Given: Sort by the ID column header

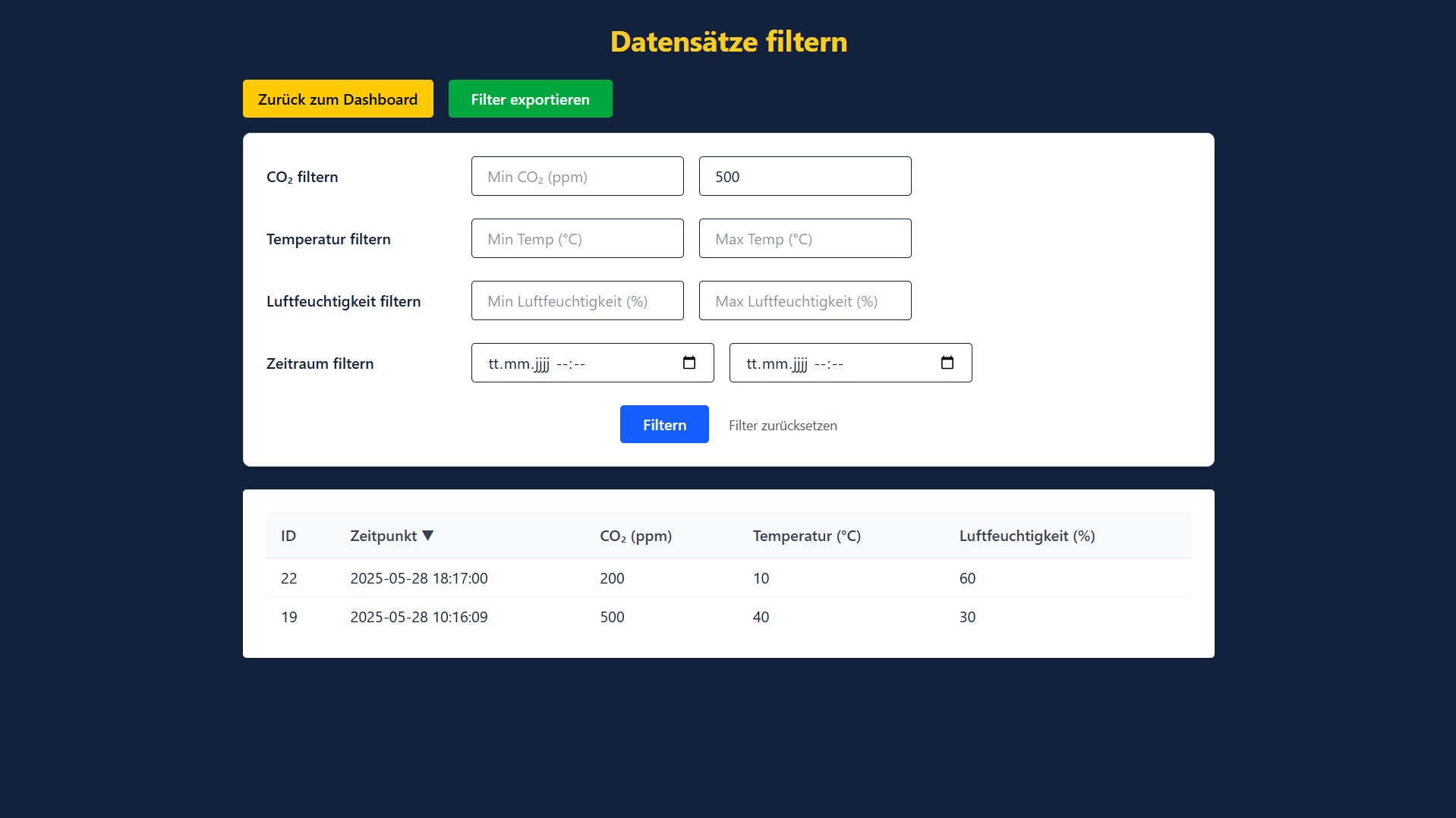Looking at the screenshot, I should point(288,536).
